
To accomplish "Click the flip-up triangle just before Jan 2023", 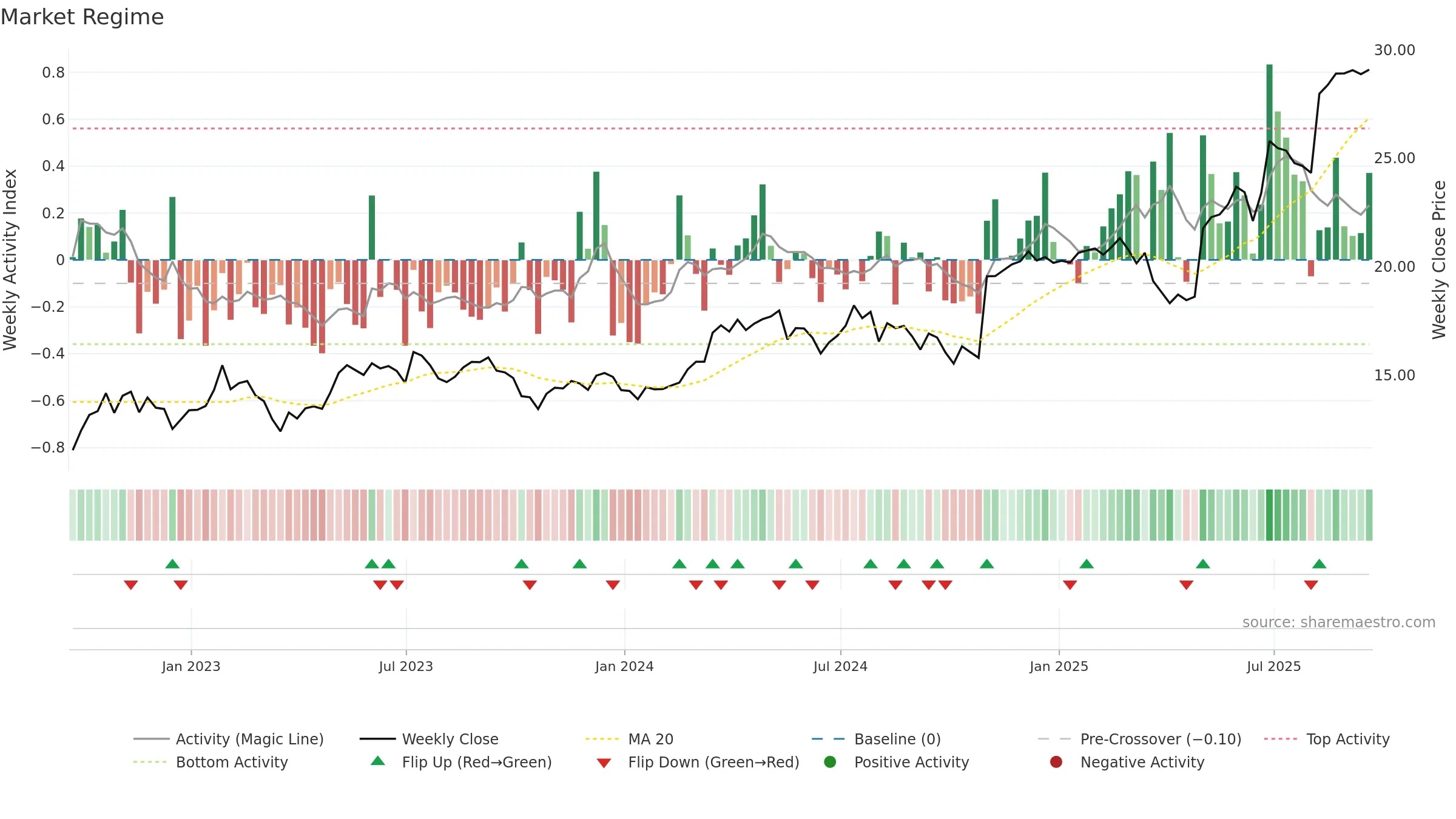I will click(x=172, y=564).
